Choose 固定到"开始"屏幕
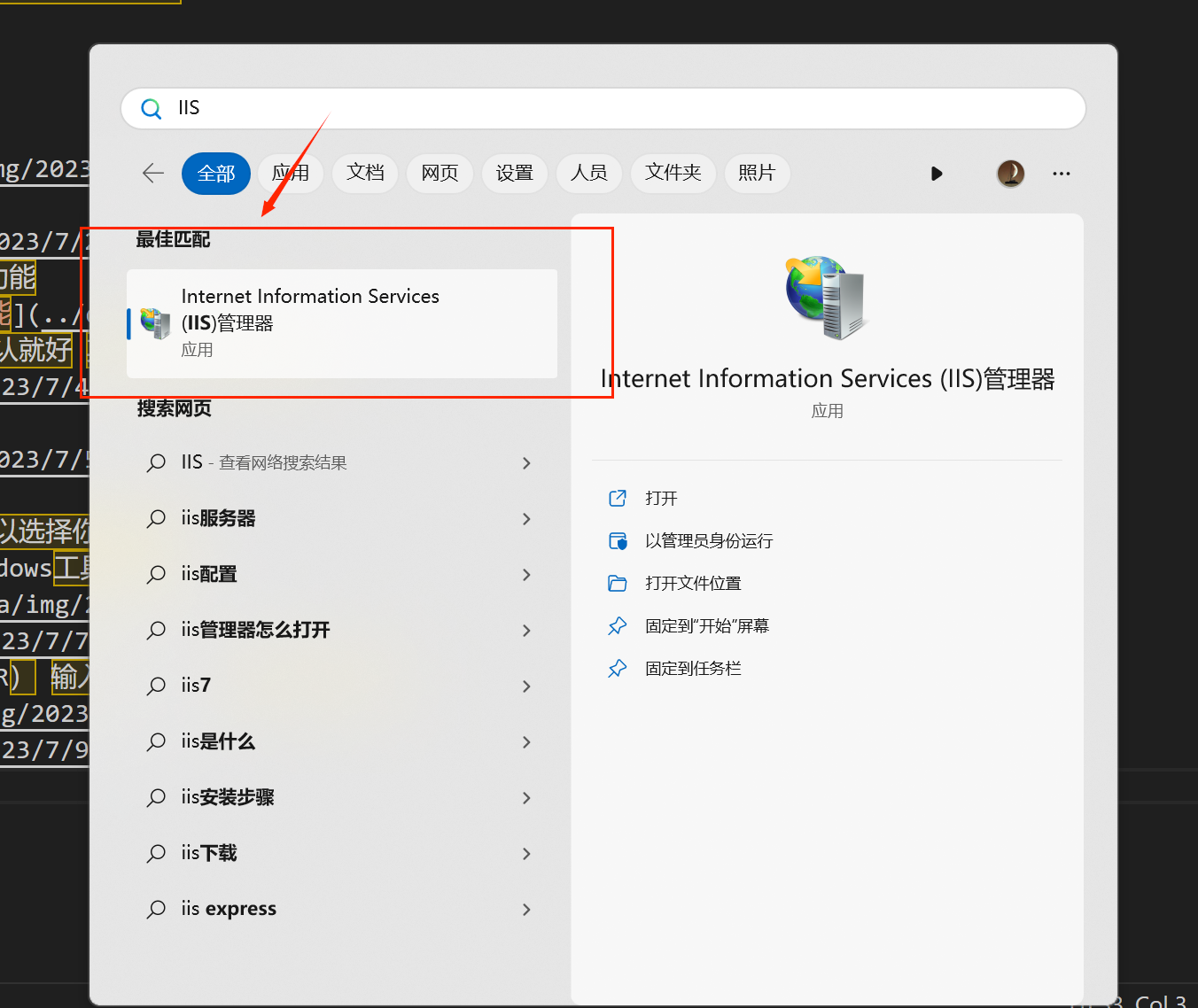The width and height of the screenshot is (1198, 1008). pos(707,626)
